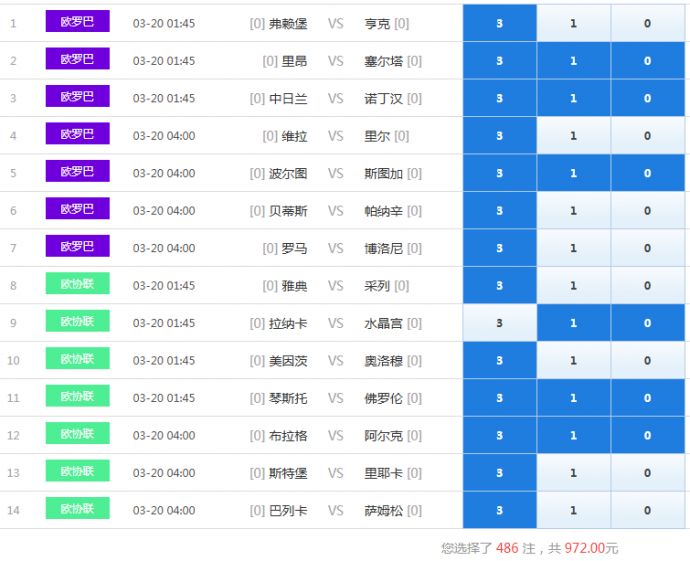Image resolution: width=690 pixels, height=561 pixels.
Task: Open the 帕纳辛 away team link
Action: click(x=383, y=211)
